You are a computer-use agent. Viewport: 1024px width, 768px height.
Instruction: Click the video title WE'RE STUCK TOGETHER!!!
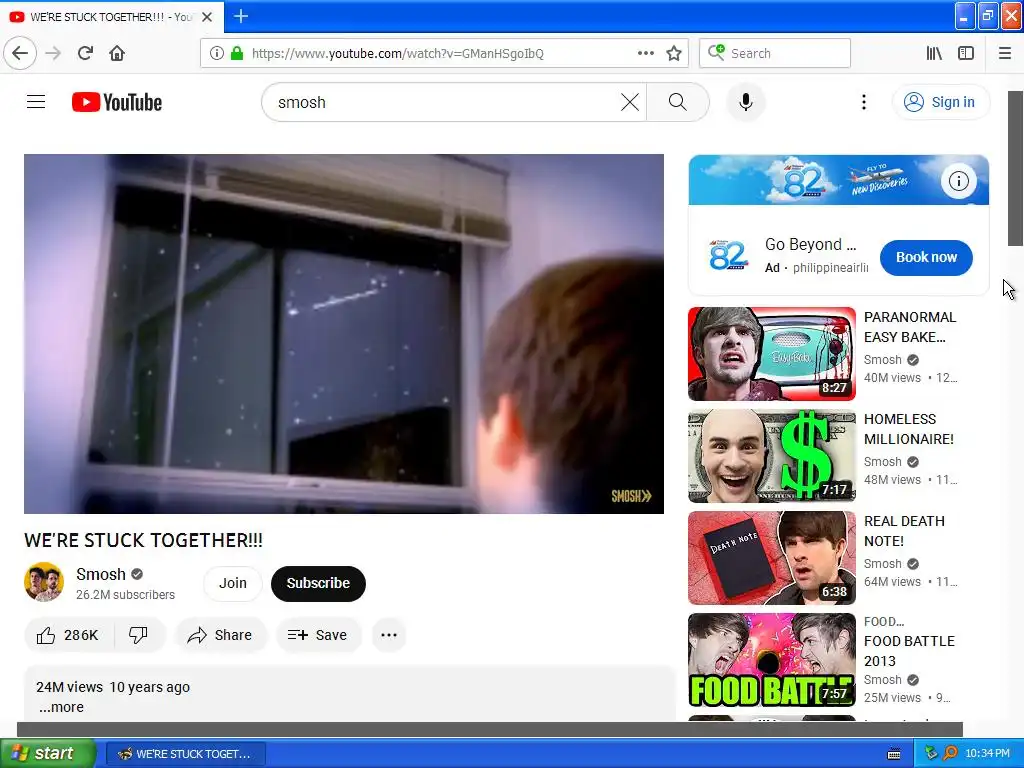point(144,540)
